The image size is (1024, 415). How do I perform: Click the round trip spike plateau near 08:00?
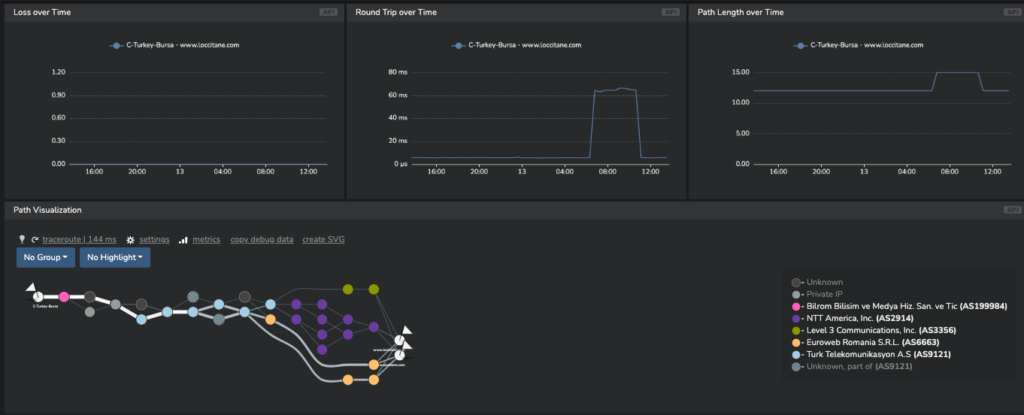pyautogui.click(x=615, y=90)
